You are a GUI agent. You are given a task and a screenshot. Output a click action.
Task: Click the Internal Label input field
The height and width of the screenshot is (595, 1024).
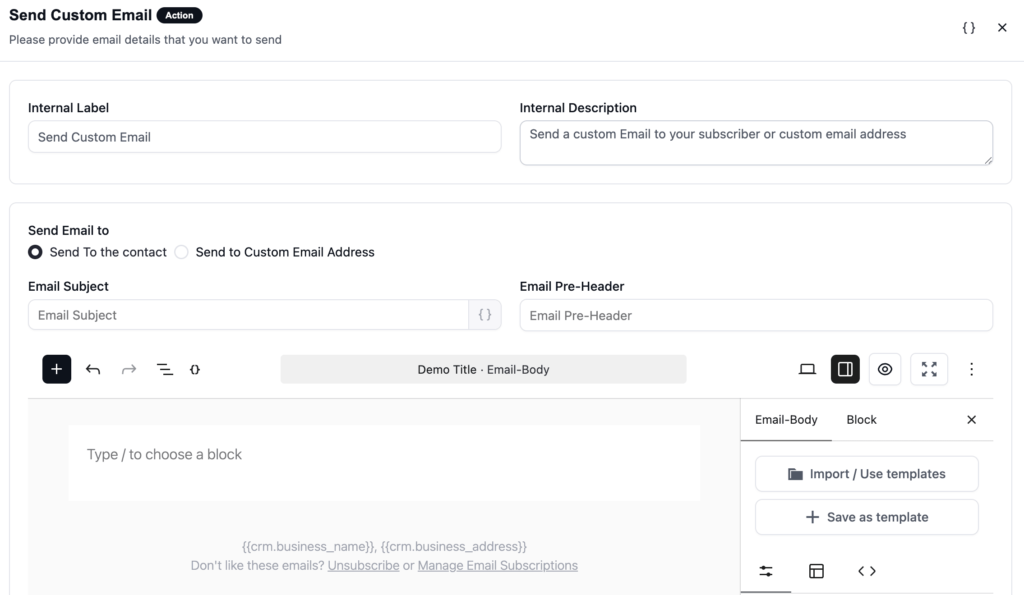(x=264, y=137)
